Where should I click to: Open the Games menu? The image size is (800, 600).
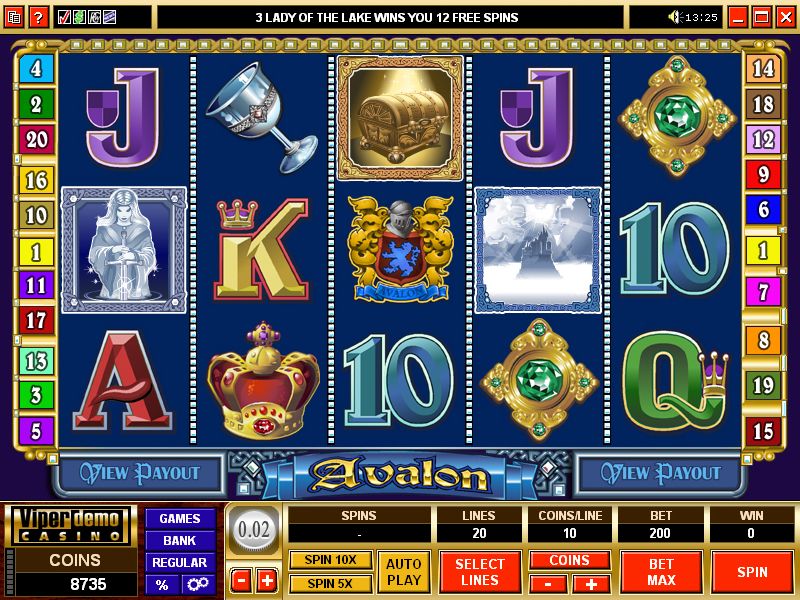pos(180,519)
